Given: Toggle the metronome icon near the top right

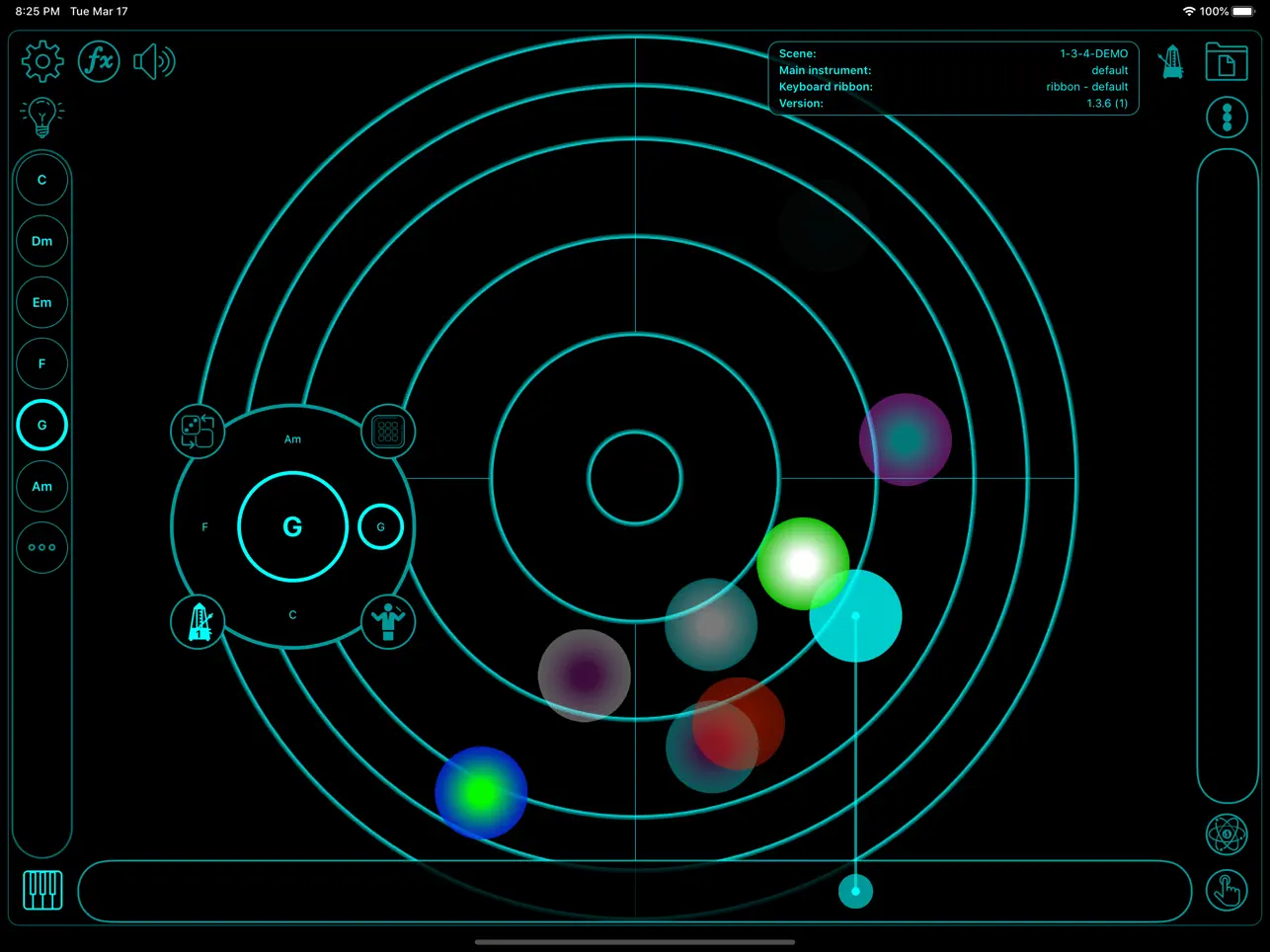Looking at the screenshot, I should 1170,61.
